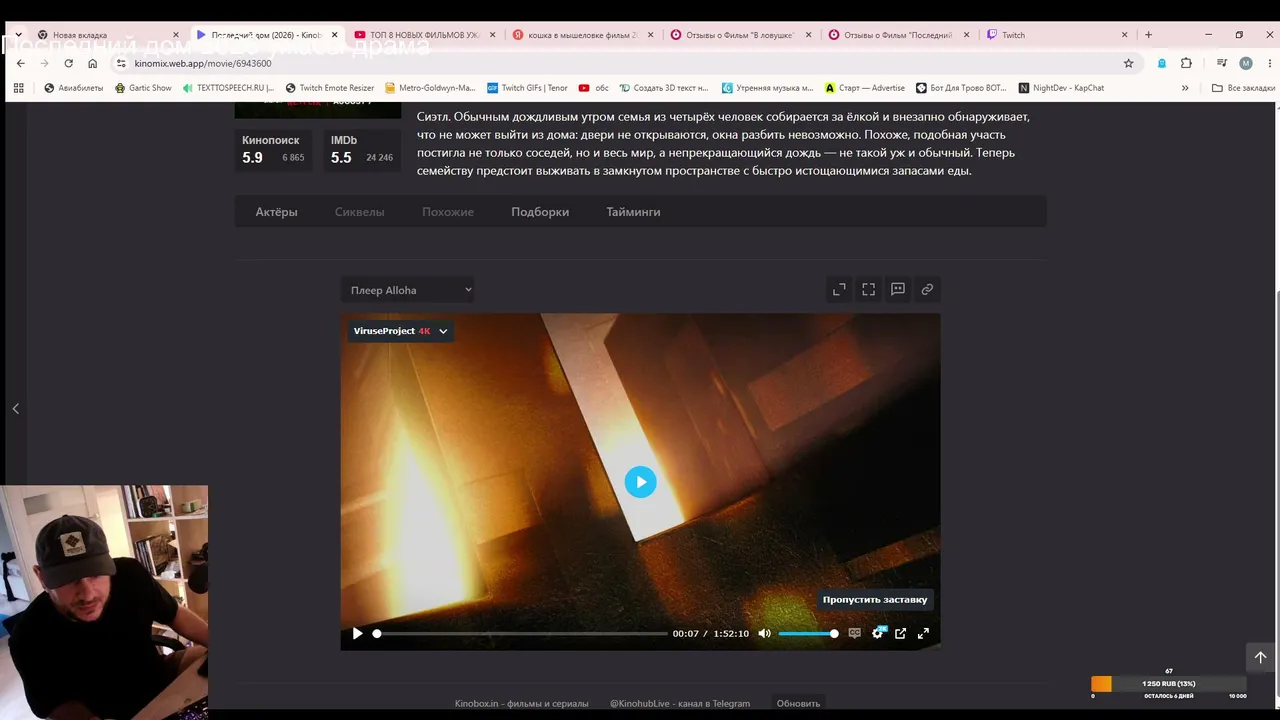This screenshot has height=720, width=1280.
Task: Open a new browser tab with plus
Action: coord(1148,35)
